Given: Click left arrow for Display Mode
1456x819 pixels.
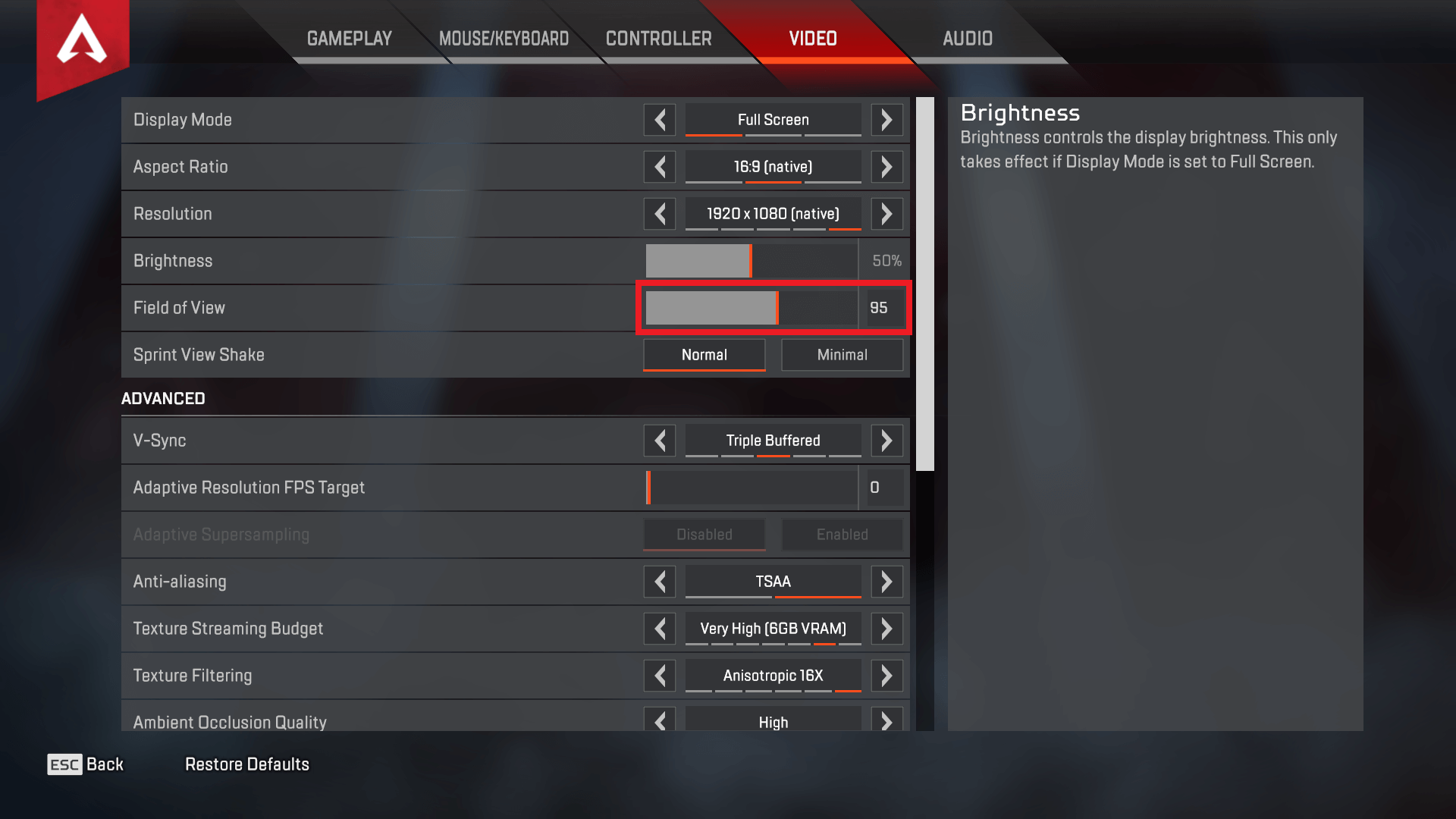Looking at the screenshot, I should [x=660, y=120].
